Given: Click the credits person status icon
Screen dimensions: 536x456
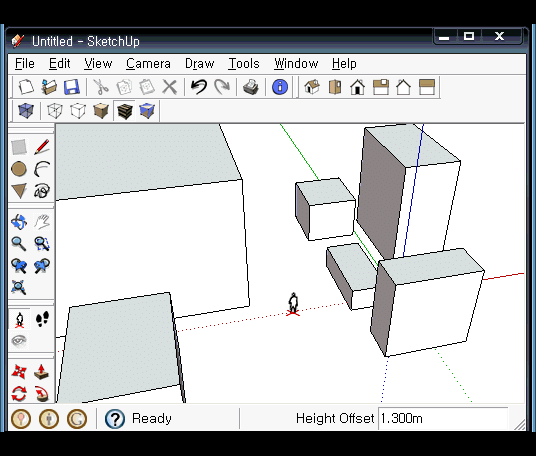Looking at the screenshot, I should [49, 419].
